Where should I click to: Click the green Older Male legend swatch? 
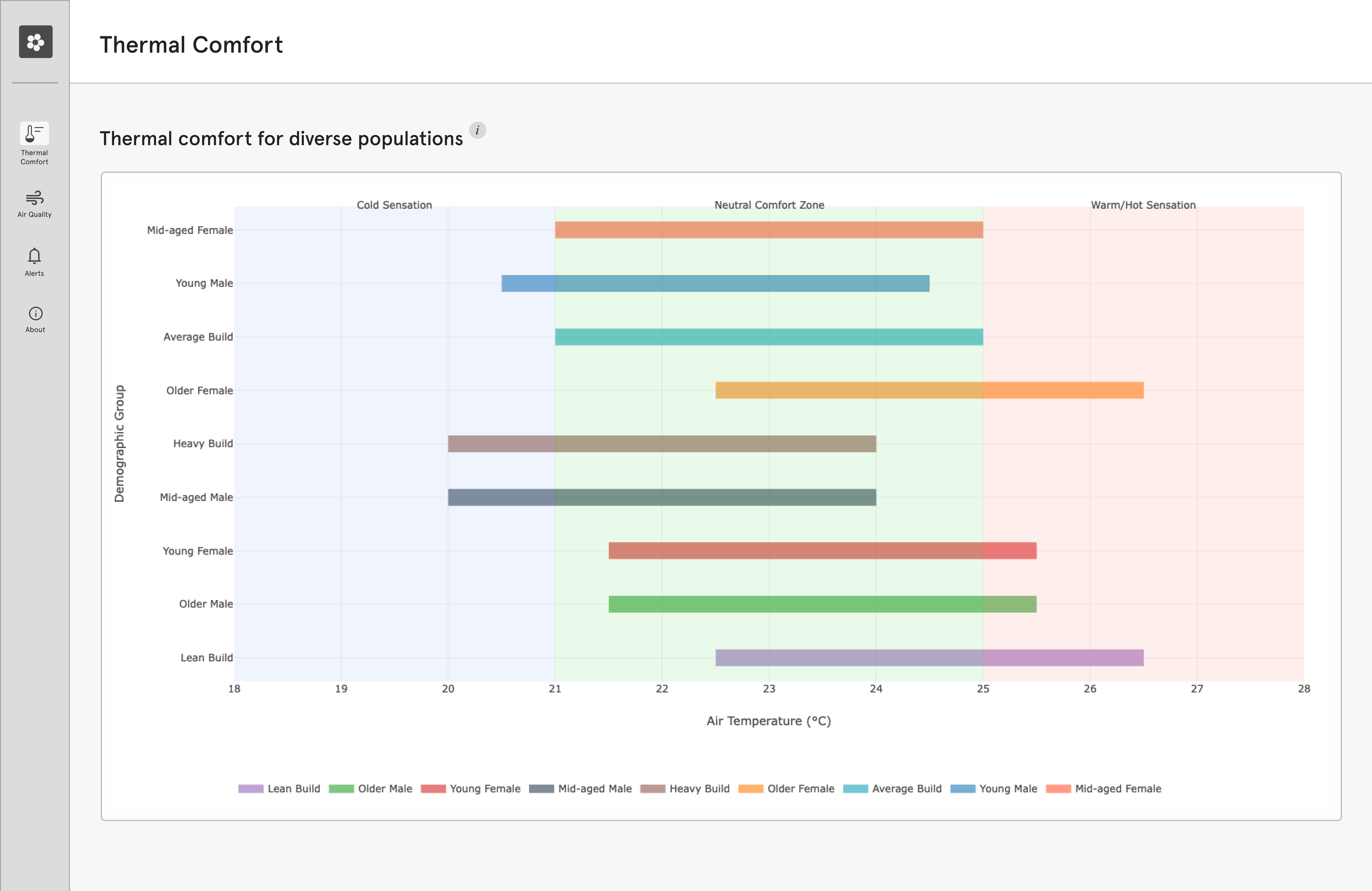click(x=341, y=788)
